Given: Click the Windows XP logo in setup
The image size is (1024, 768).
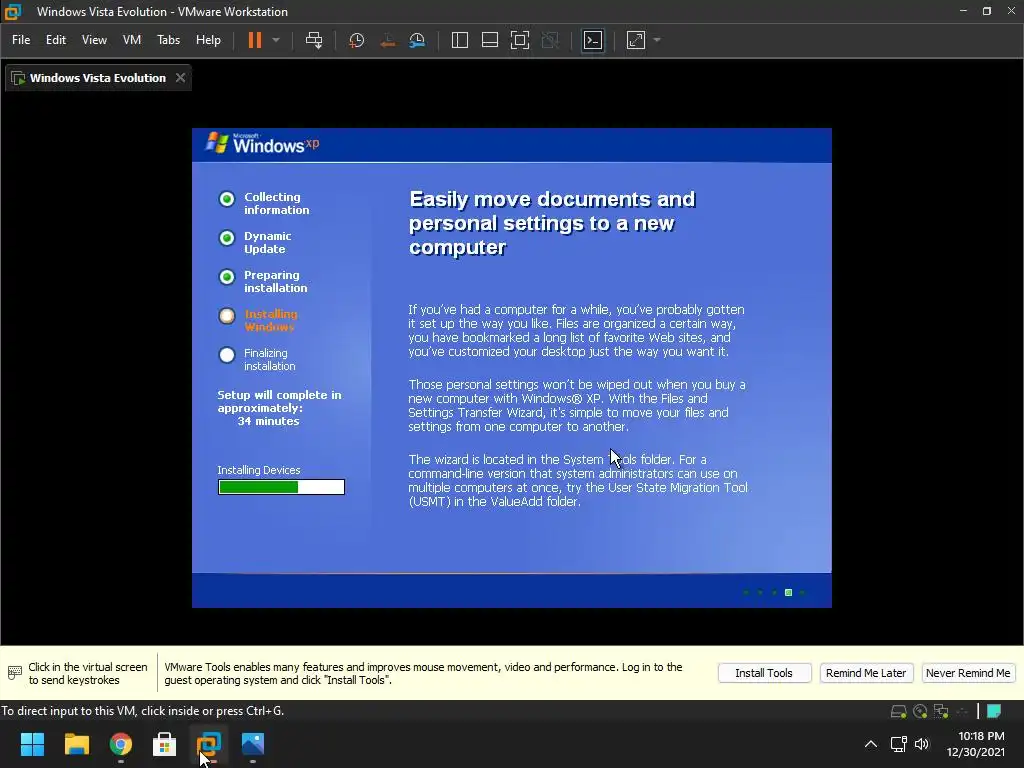Looking at the screenshot, I should [263, 143].
